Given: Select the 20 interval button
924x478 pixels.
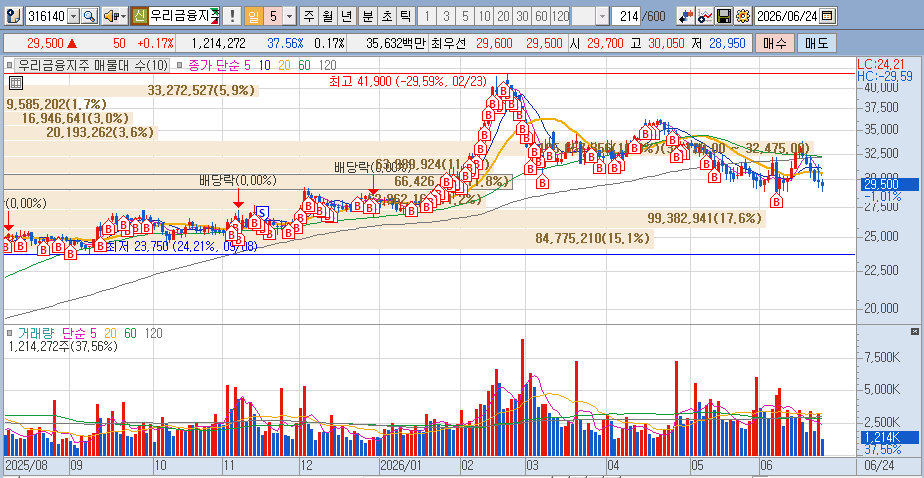Looking at the screenshot, I should (x=503, y=17).
